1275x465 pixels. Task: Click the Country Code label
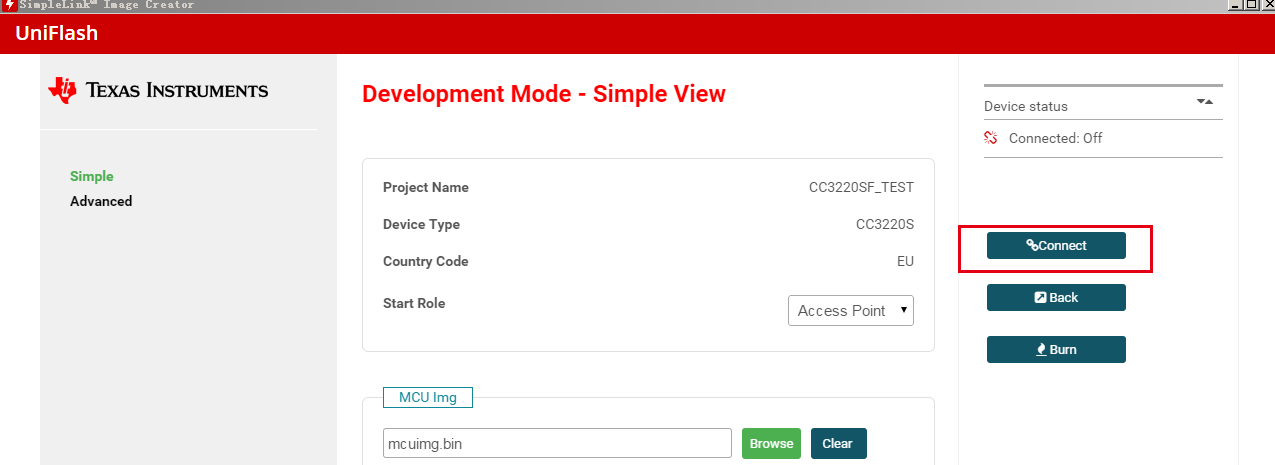[x=426, y=261]
